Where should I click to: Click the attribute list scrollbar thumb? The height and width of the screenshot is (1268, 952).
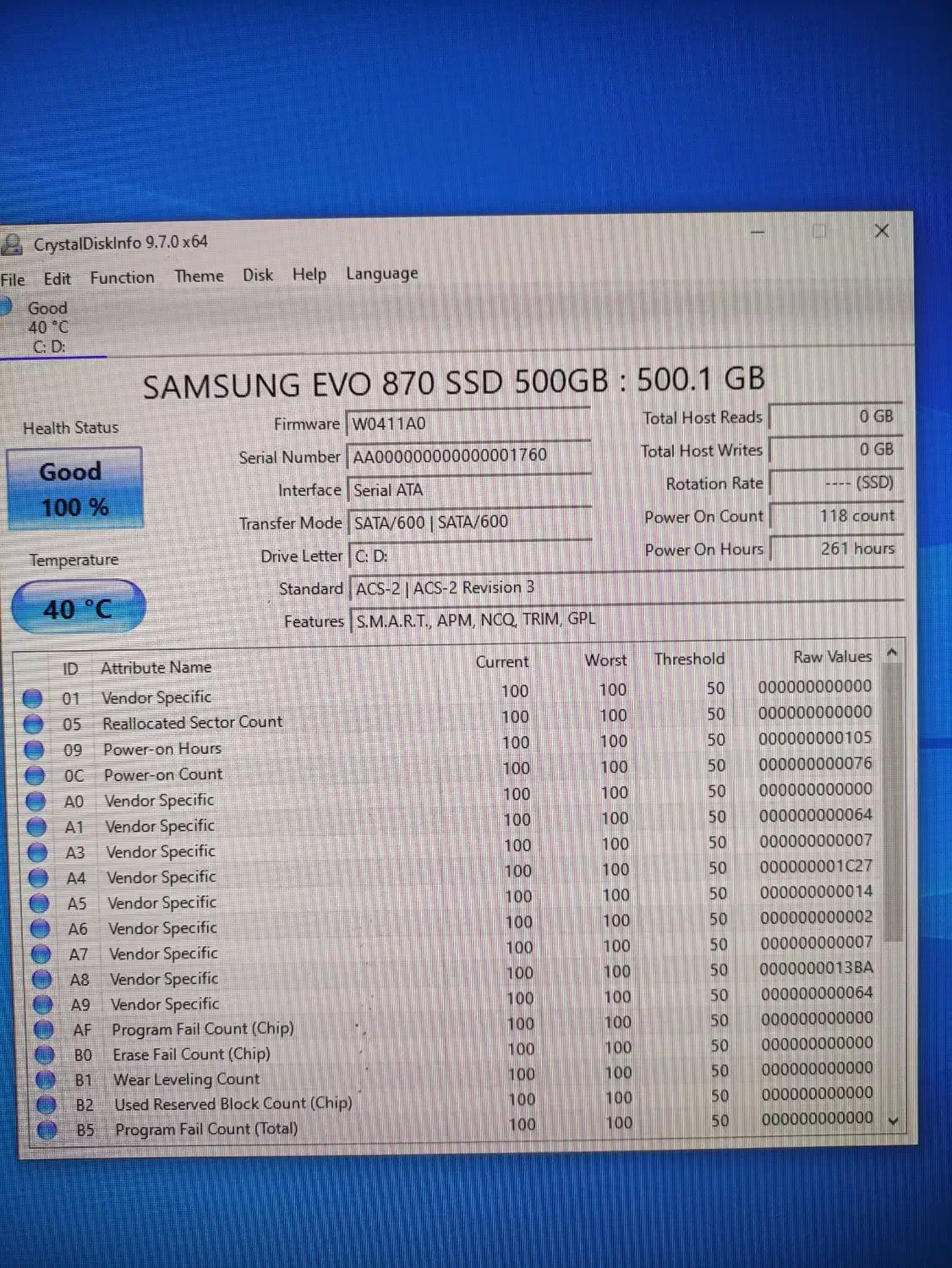893,803
